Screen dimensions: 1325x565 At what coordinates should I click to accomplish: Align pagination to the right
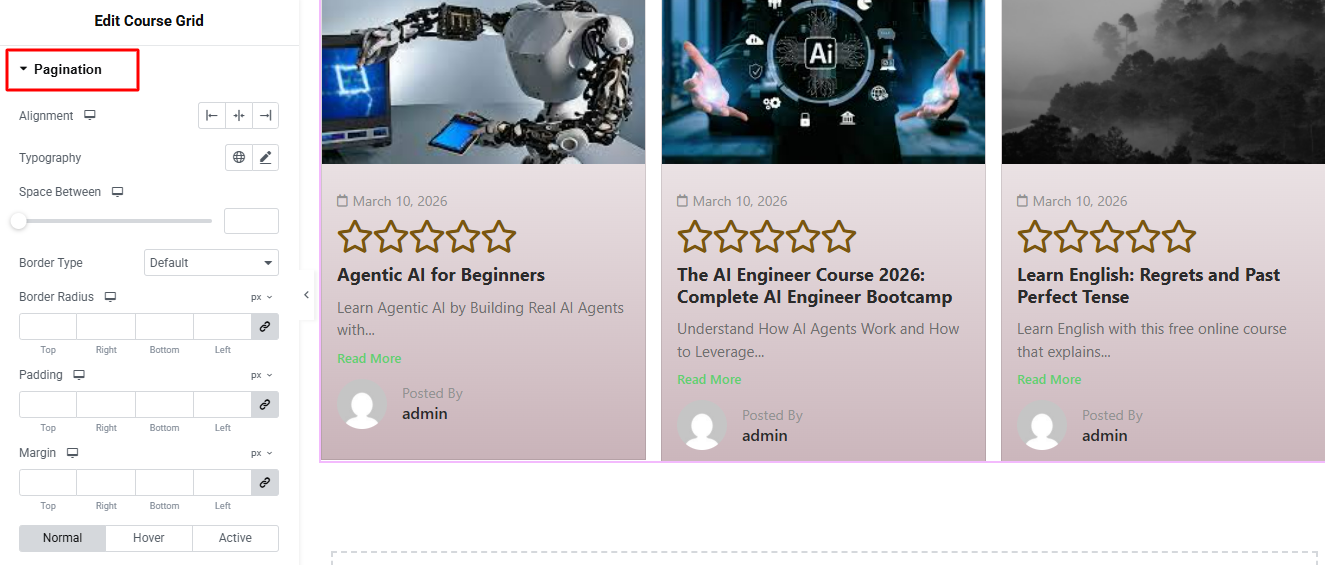click(x=265, y=116)
